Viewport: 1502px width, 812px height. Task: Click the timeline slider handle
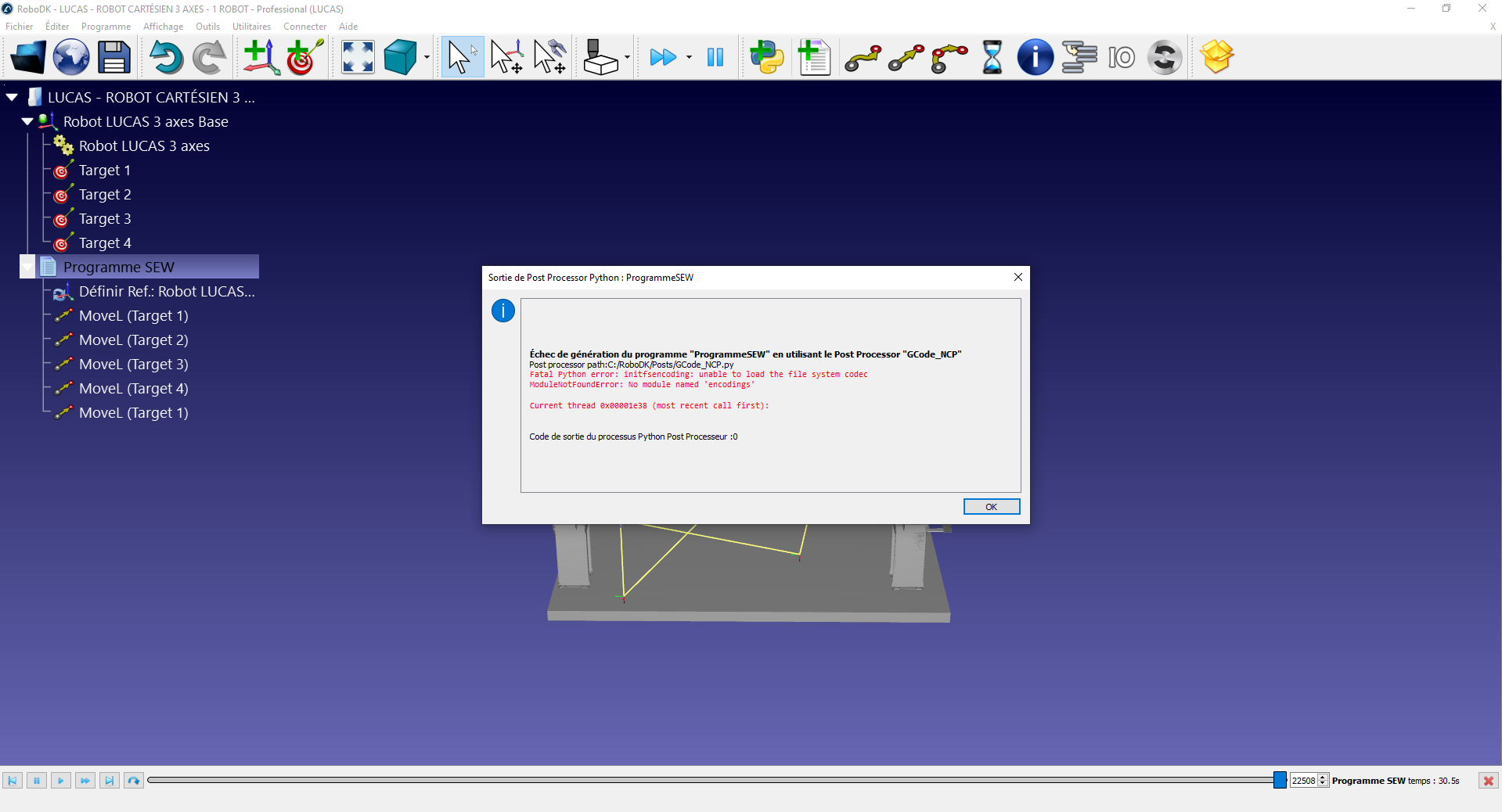tap(1280, 780)
